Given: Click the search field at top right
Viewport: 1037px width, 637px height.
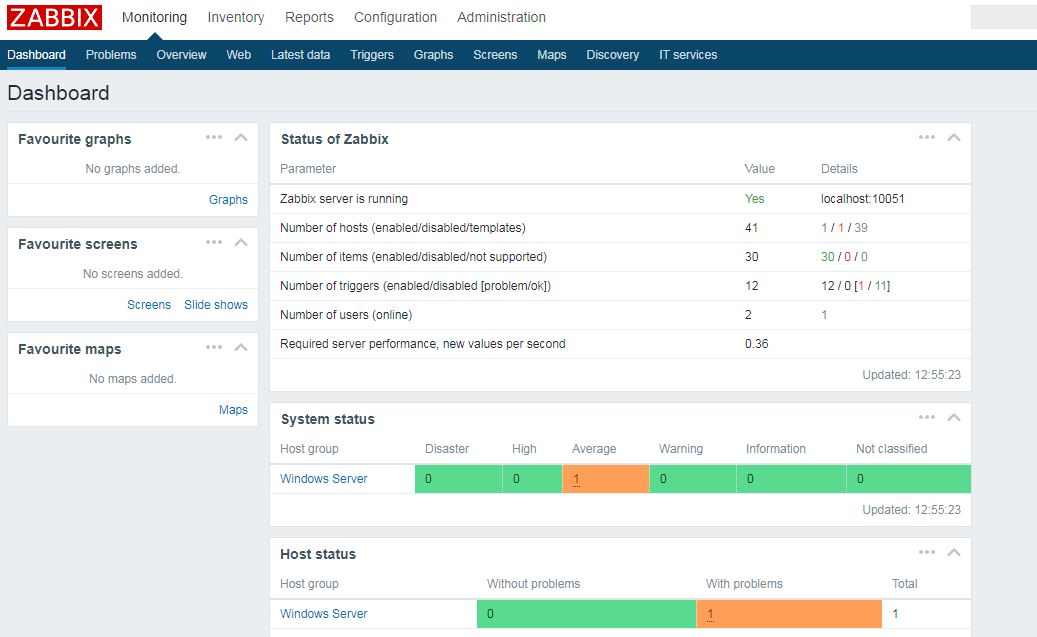Looking at the screenshot, I should coord(1004,17).
